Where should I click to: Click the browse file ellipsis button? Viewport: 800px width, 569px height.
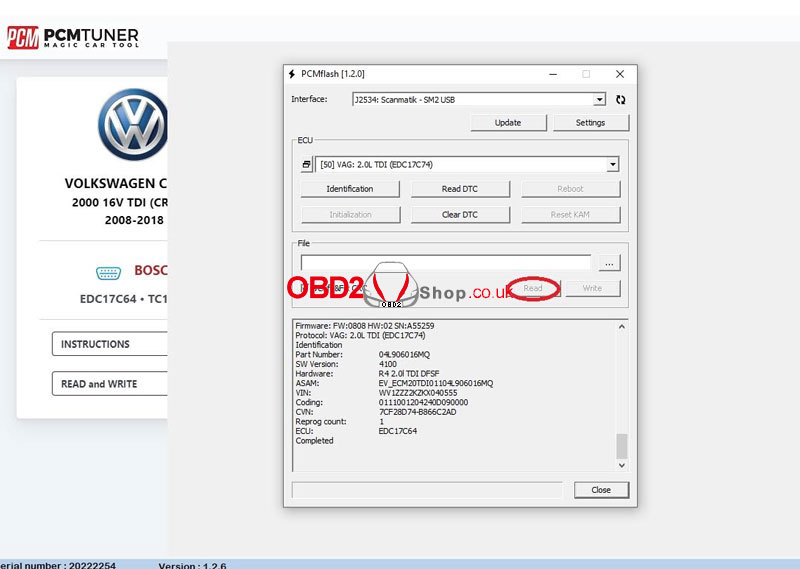pyautogui.click(x=609, y=263)
